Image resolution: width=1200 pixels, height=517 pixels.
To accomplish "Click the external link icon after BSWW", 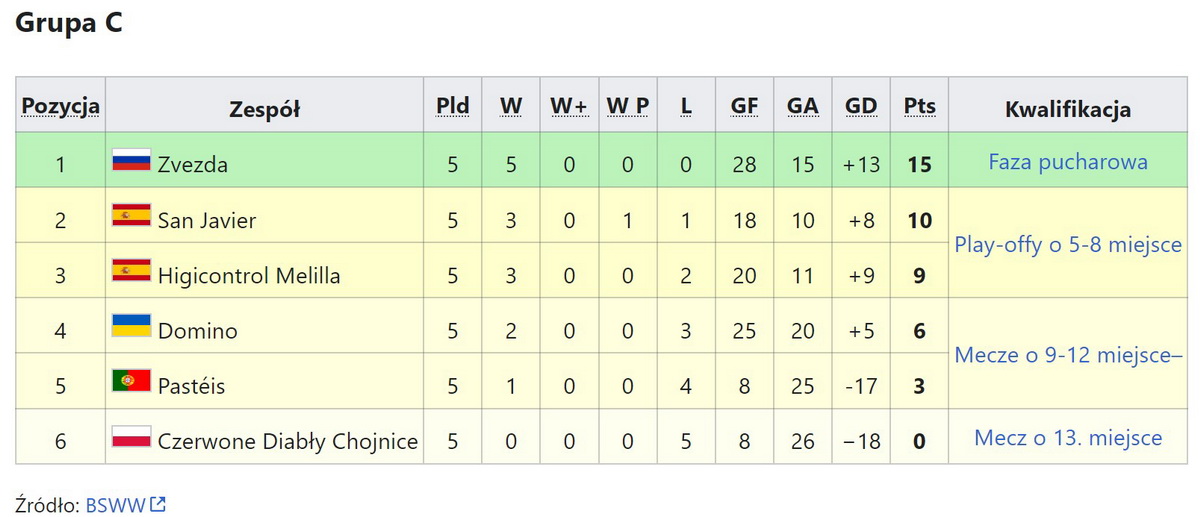I will click(x=157, y=505).
